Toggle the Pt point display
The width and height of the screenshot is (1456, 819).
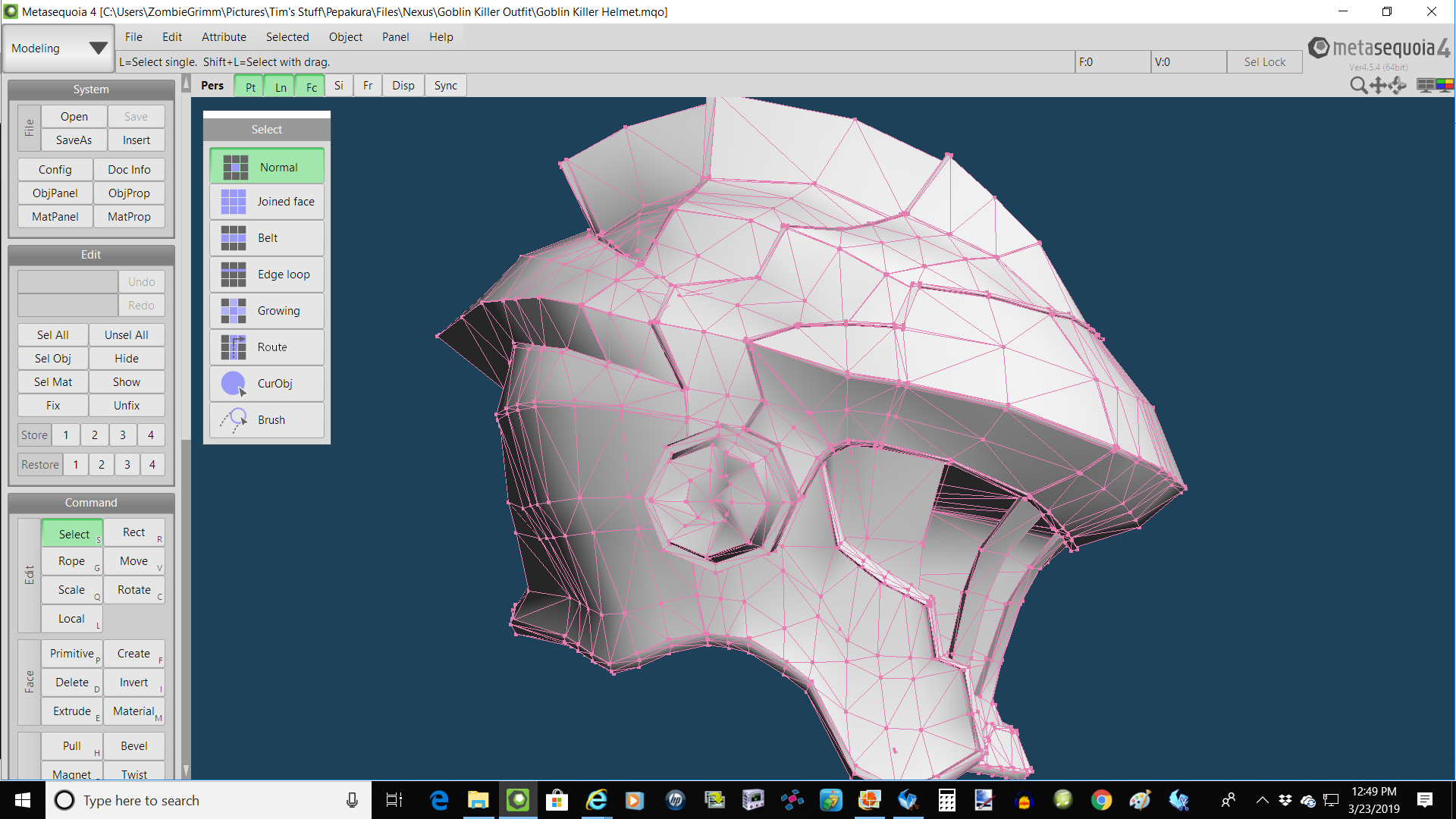(x=249, y=86)
